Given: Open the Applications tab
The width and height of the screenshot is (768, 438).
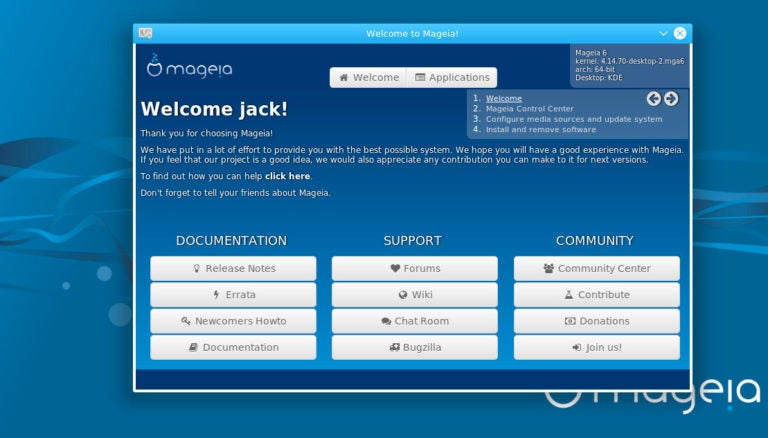Looking at the screenshot, I should [x=452, y=77].
